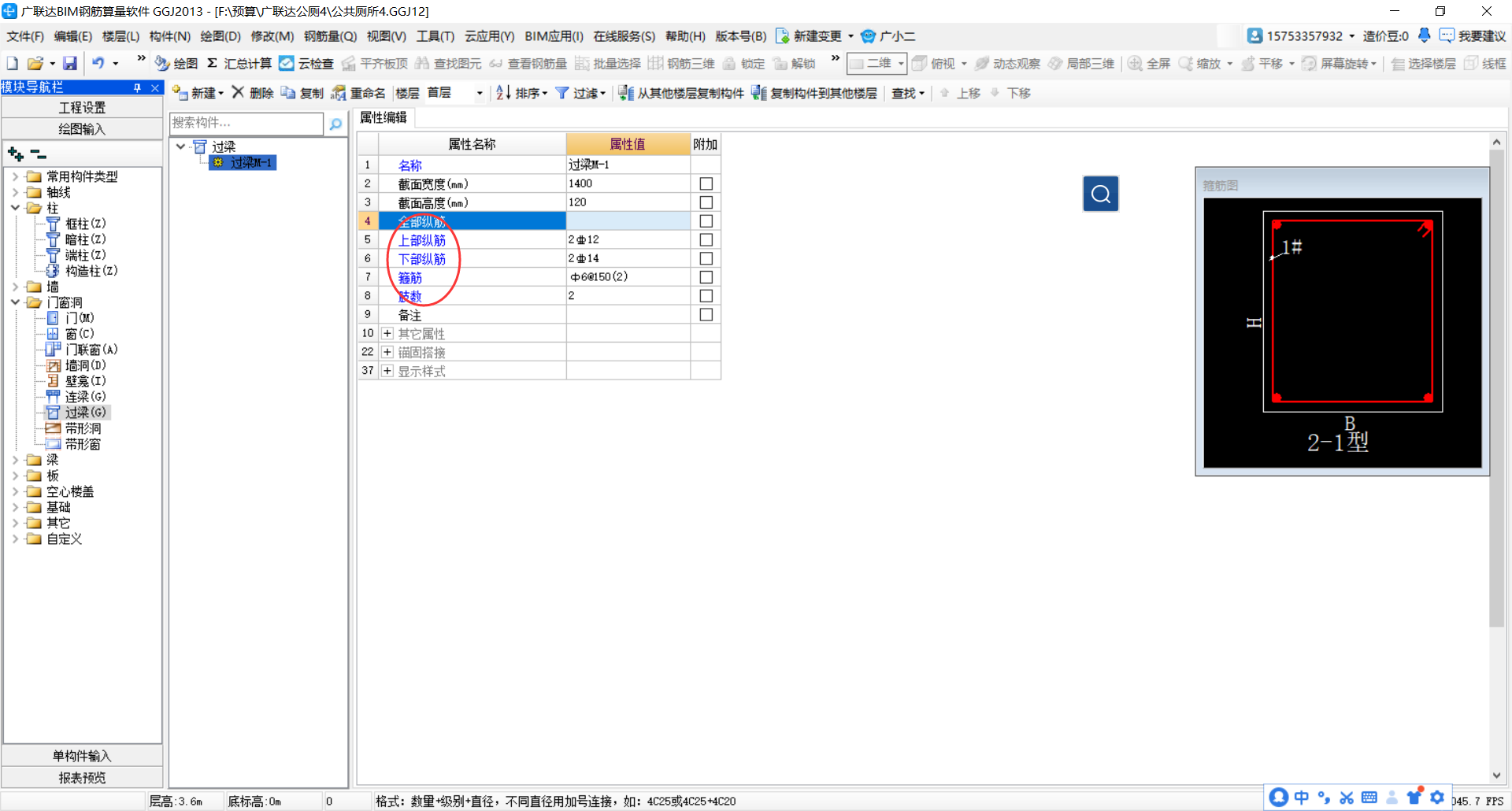The image size is (1512, 811).
Task: Click the 复制 copy icon
Action: coord(288,93)
